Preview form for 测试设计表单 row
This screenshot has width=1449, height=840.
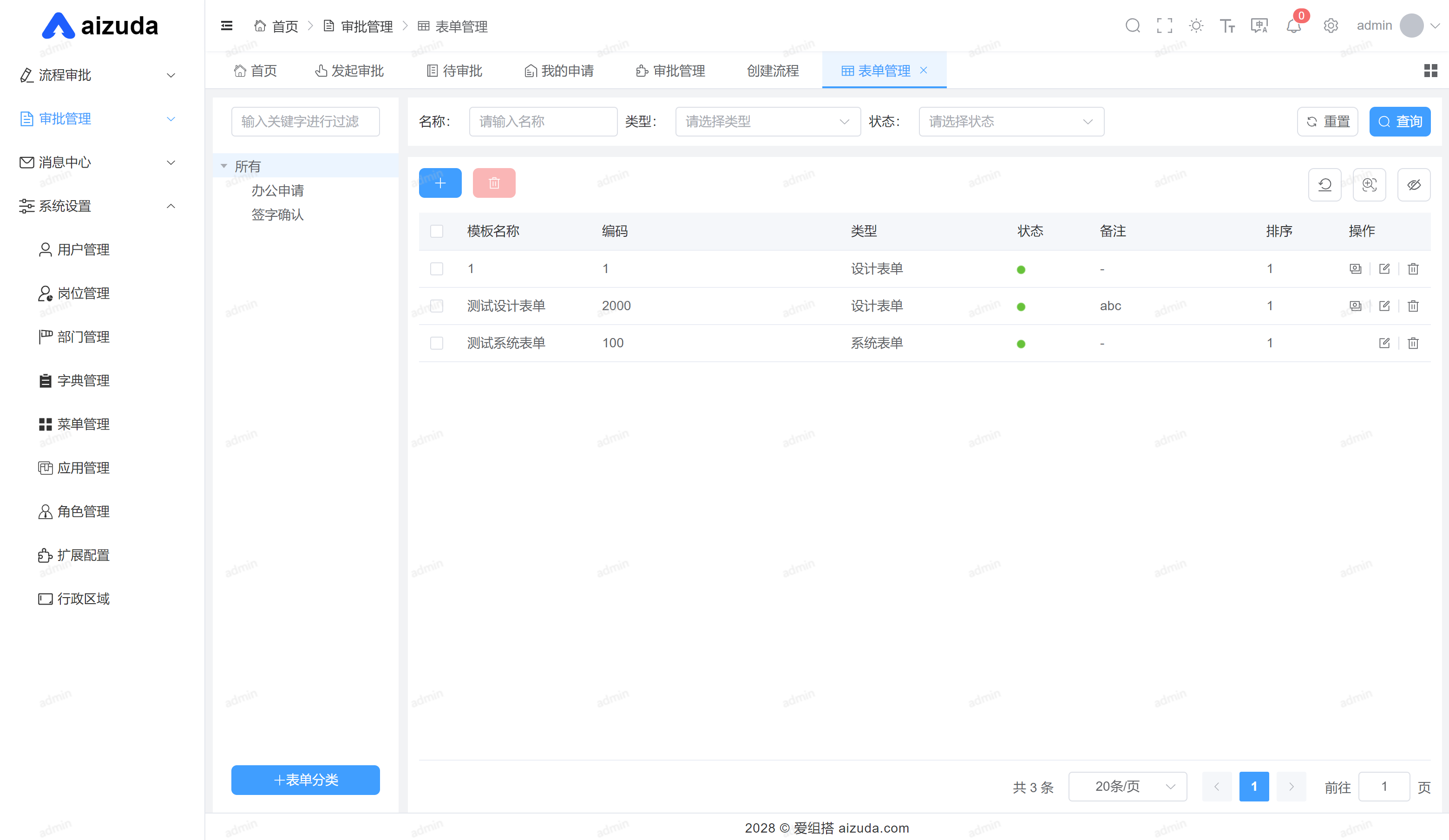[x=1355, y=306]
